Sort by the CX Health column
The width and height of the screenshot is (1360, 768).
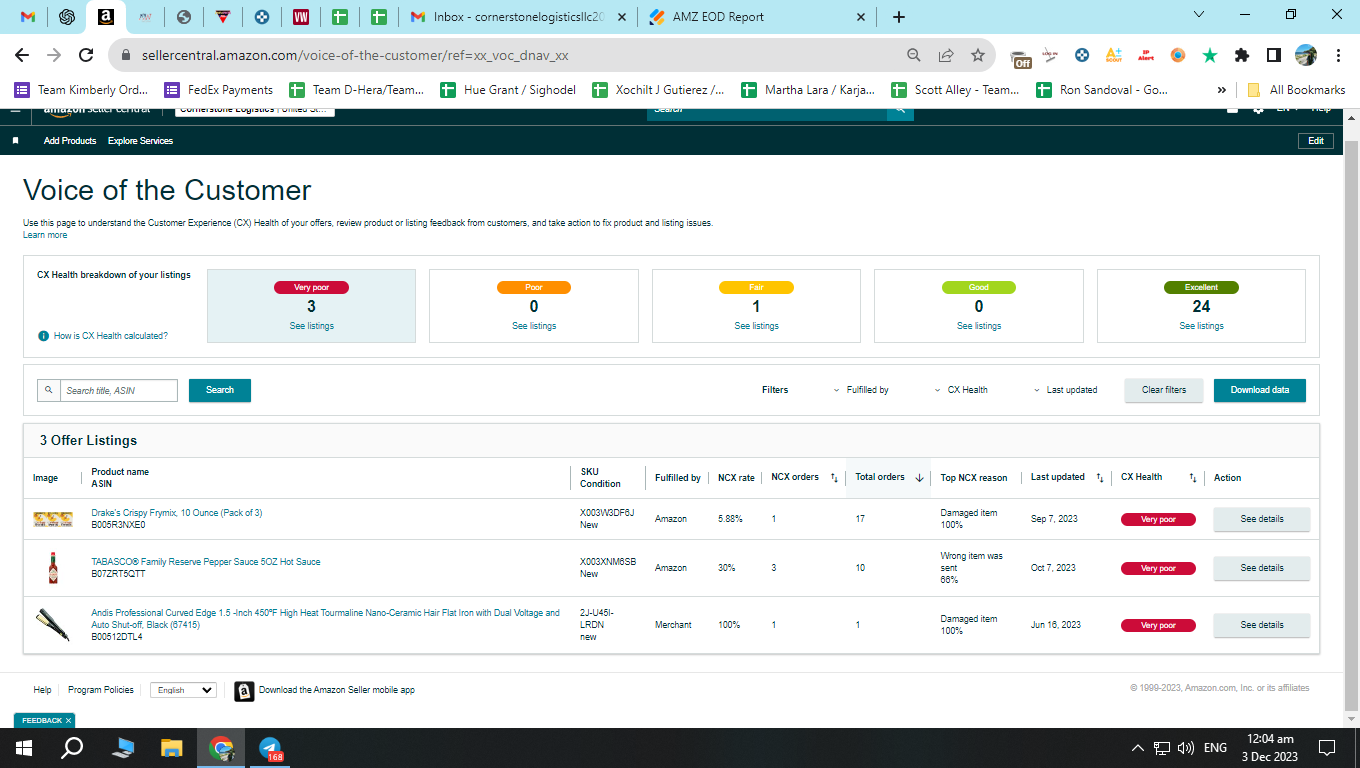[x=1192, y=478]
